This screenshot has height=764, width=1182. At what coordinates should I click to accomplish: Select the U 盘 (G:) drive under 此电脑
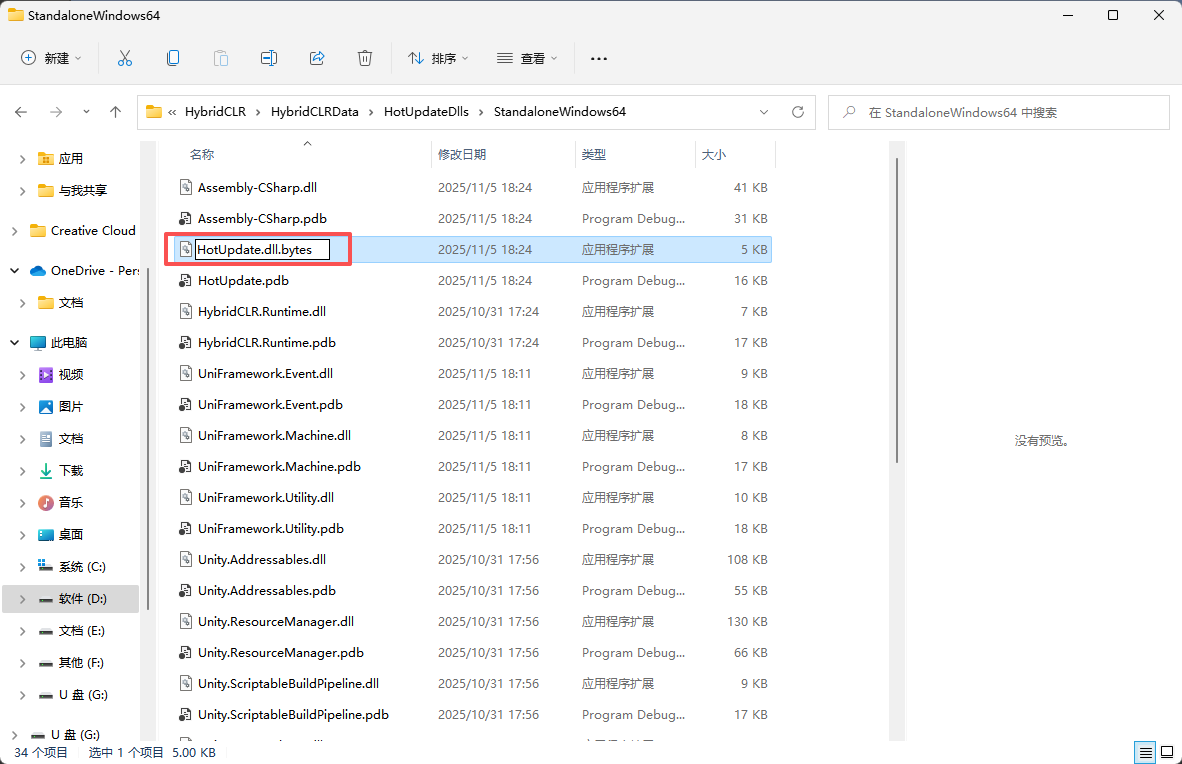point(83,695)
